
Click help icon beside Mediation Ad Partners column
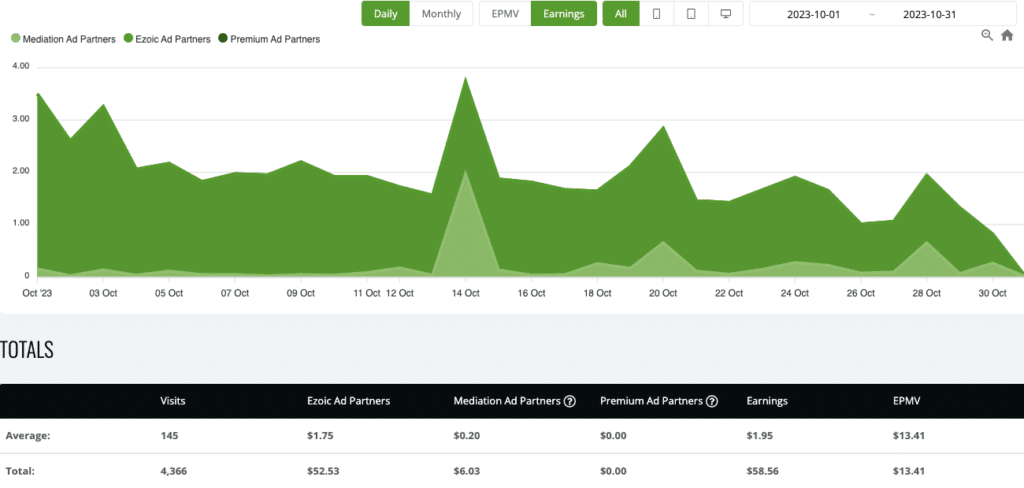pyautogui.click(x=570, y=401)
